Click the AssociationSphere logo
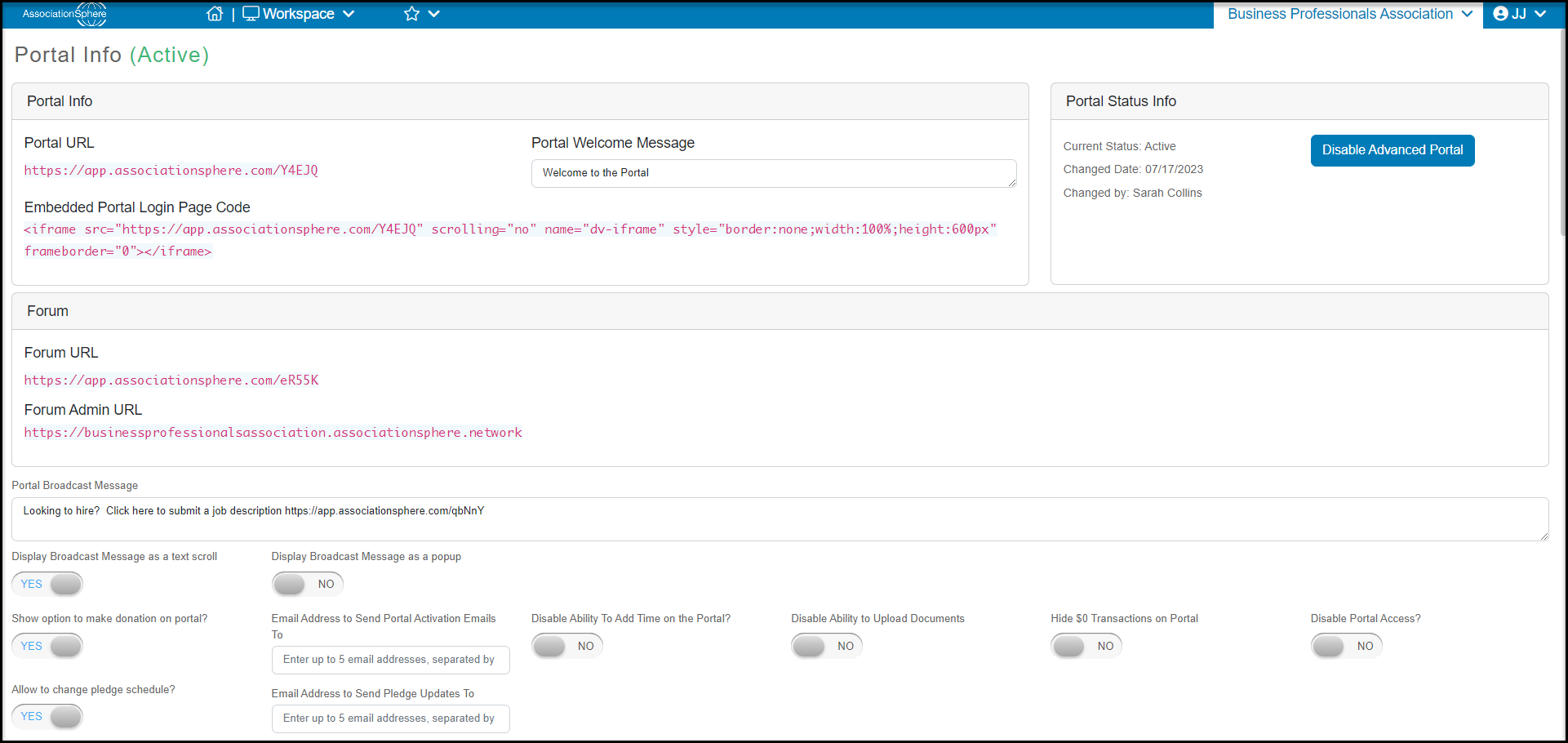This screenshot has height=743, width=1568. [x=64, y=14]
